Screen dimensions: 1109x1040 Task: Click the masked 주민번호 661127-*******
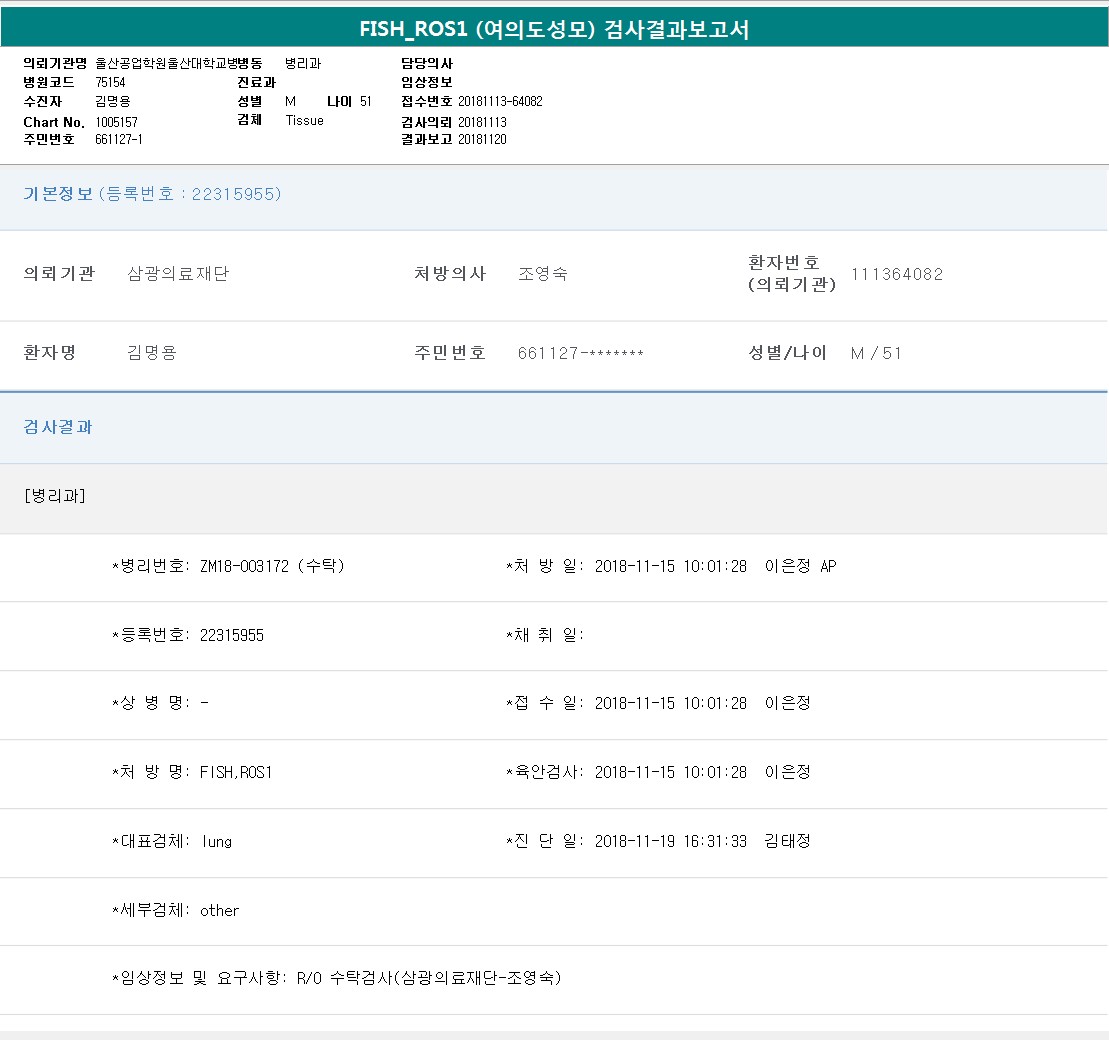pyautogui.click(x=580, y=353)
